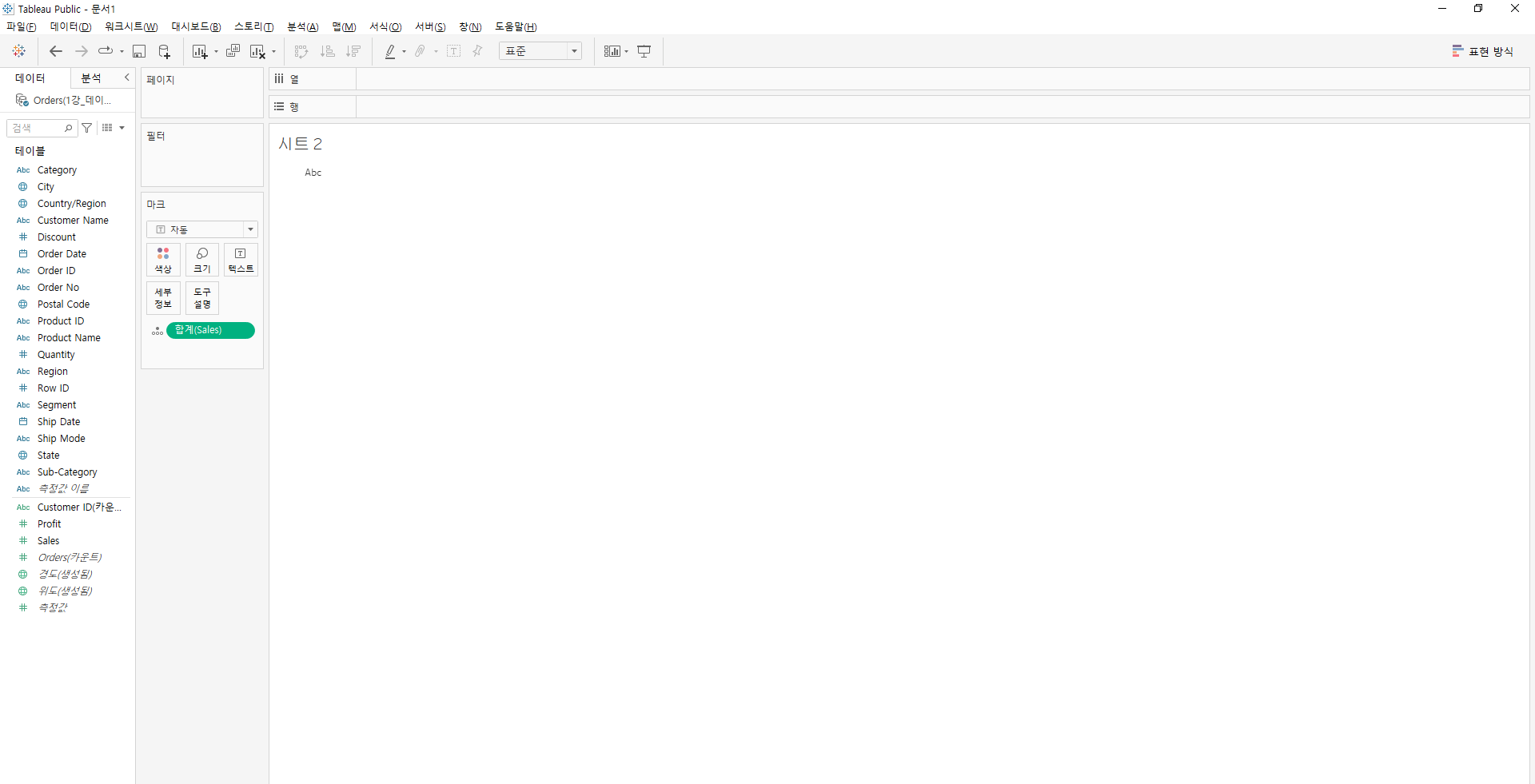Open the mark type 자동 dropdown
Viewport: 1535px width, 784px height.
pos(201,229)
